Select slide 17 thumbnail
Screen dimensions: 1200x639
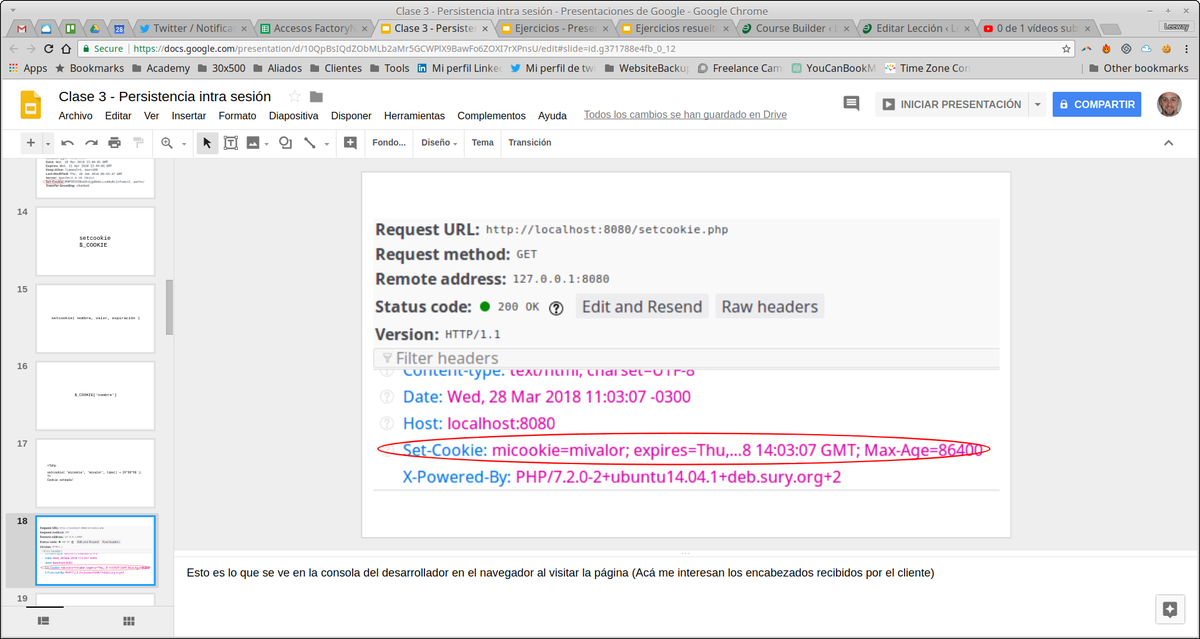point(95,472)
